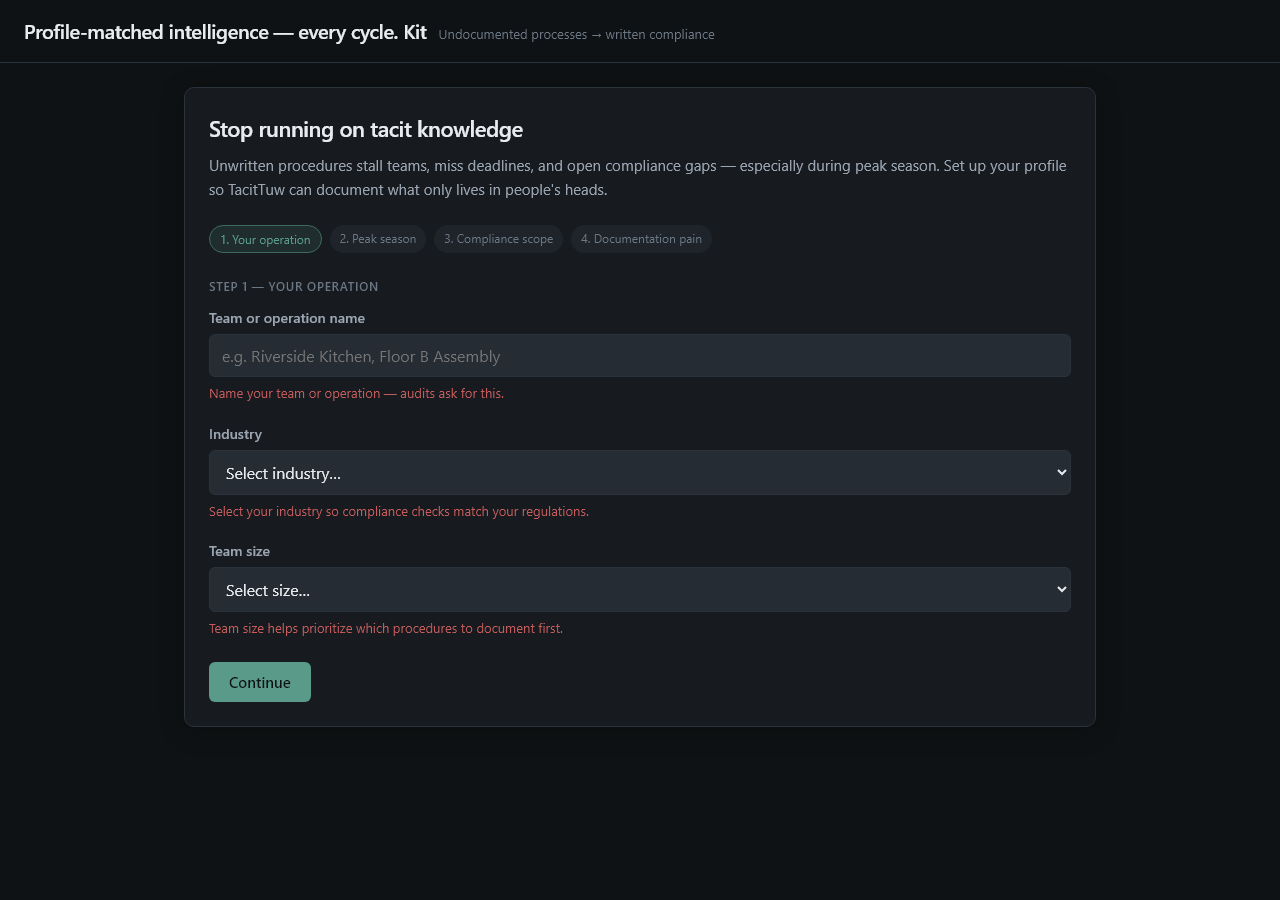Click the 'Name your team or operation' error message
This screenshot has width=1280, height=900.
pos(356,394)
